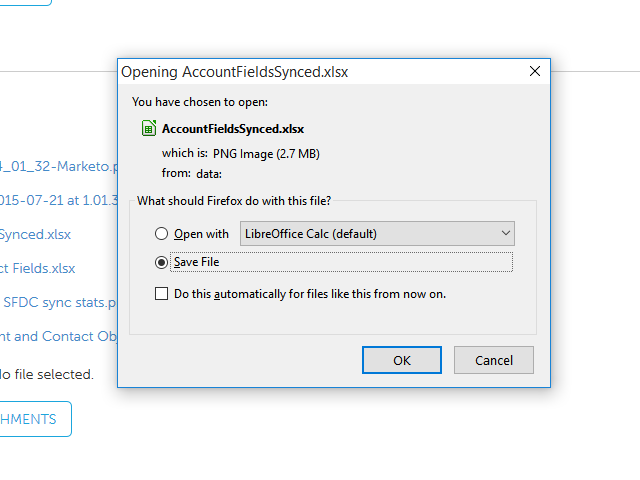The height and width of the screenshot is (480, 640).
Task: Open the Fields.xlsx attachment link
Action: [x=38, y=268]
